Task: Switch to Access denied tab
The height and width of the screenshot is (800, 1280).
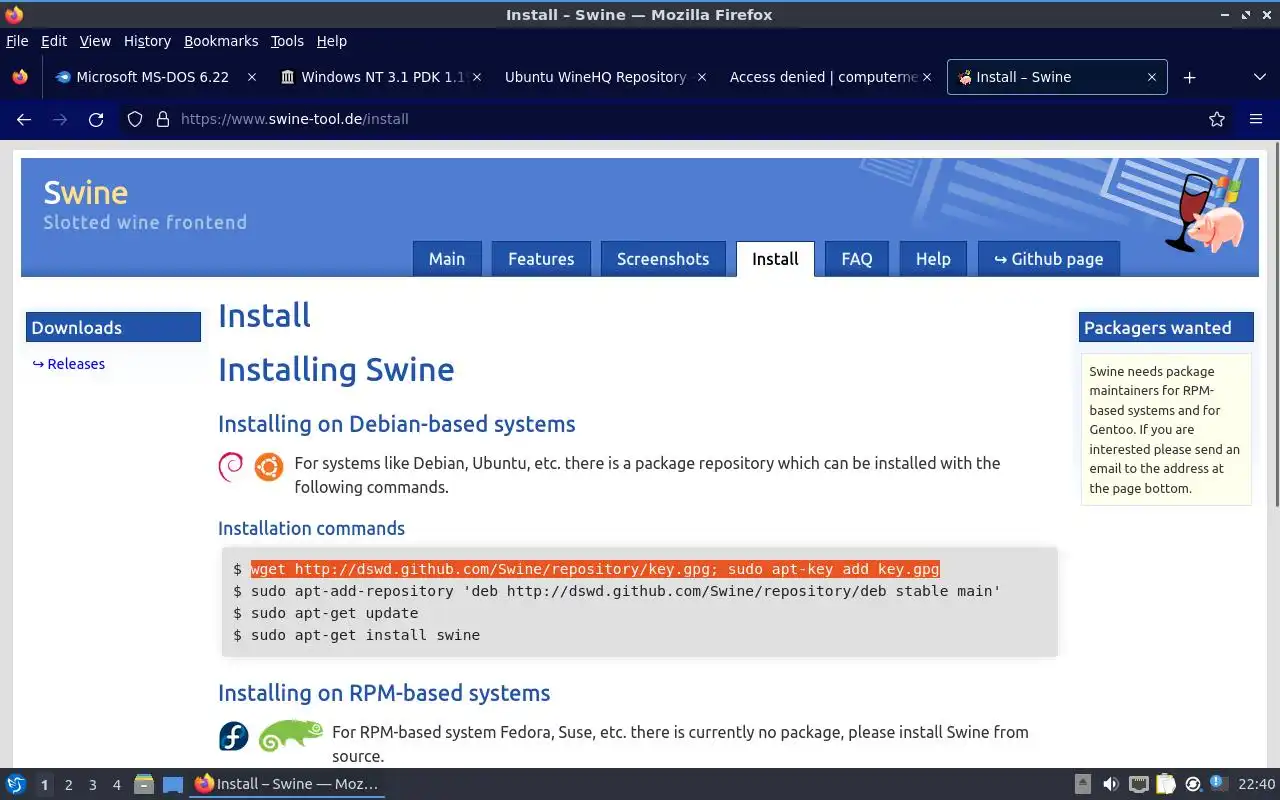Action: click(x=822, y=77)
